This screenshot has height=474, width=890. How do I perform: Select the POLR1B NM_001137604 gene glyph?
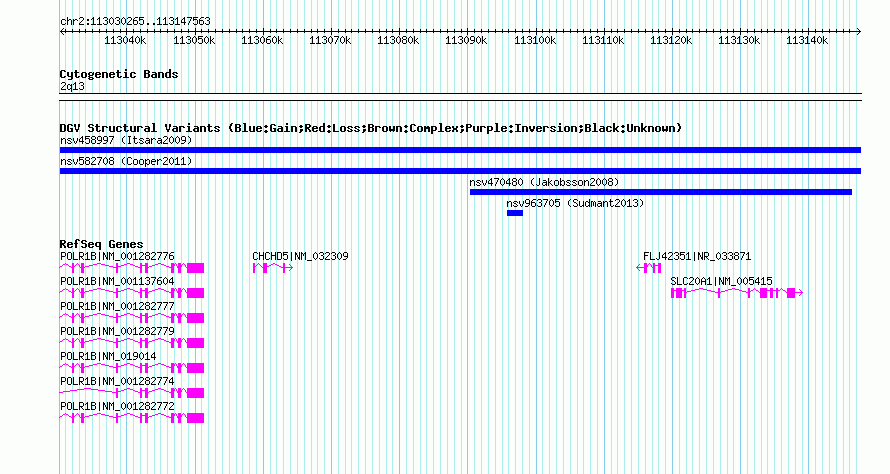click(132, 293)
